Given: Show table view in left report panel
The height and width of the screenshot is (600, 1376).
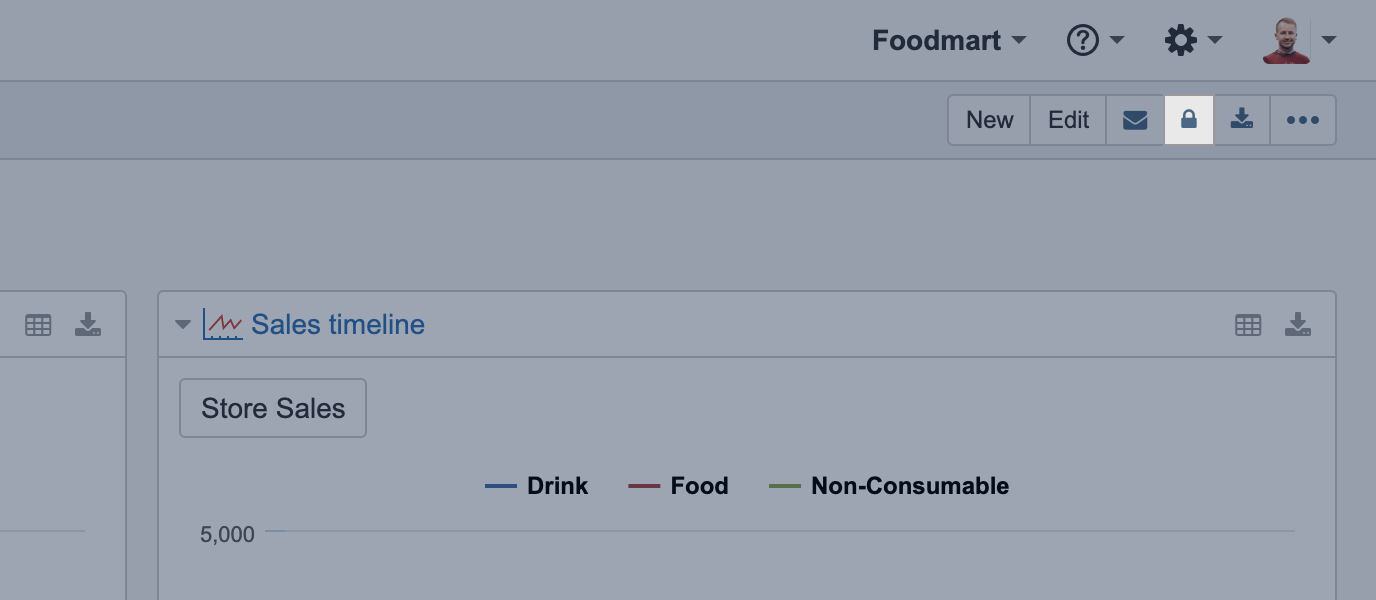Looking at the screenshot, I should (38, 325).
